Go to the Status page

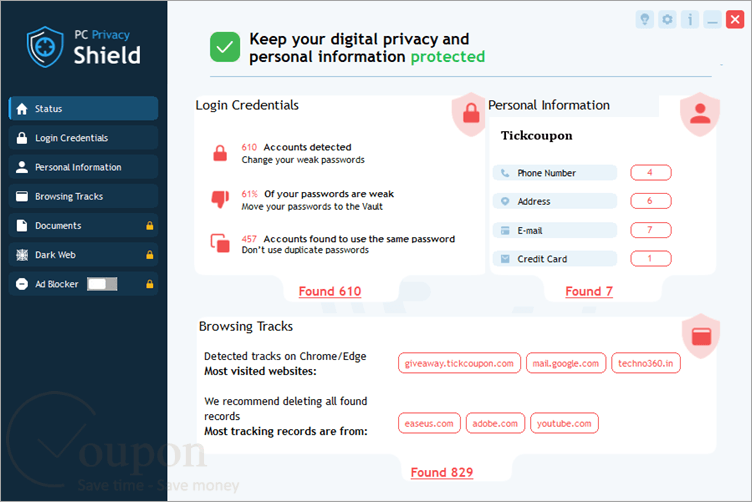83,108
